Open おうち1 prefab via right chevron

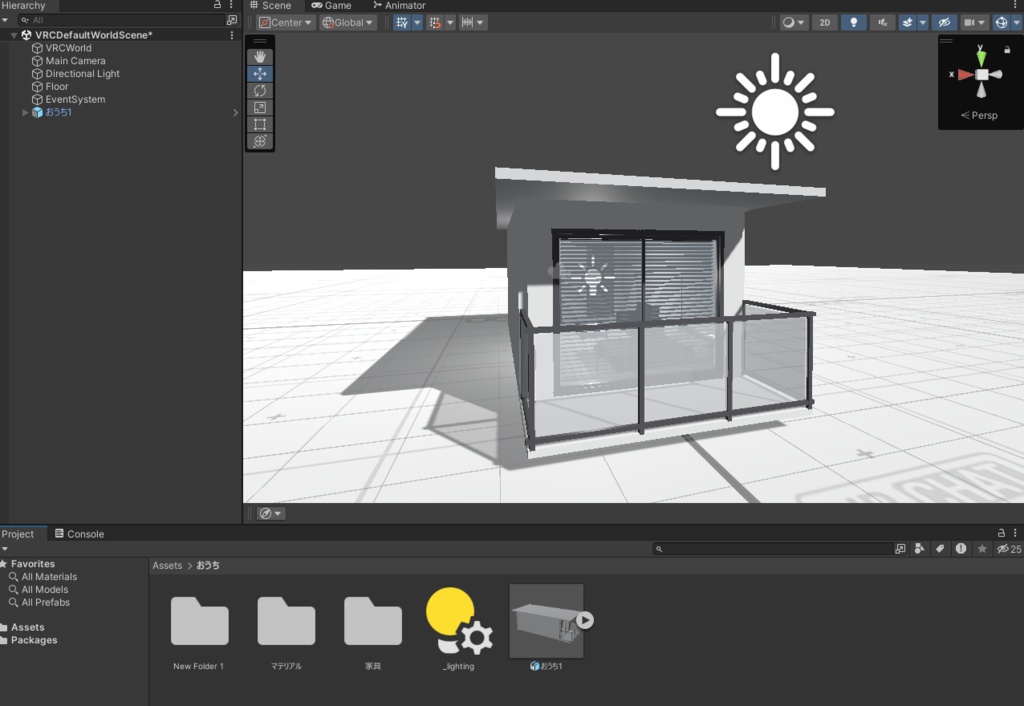point(236,112)
